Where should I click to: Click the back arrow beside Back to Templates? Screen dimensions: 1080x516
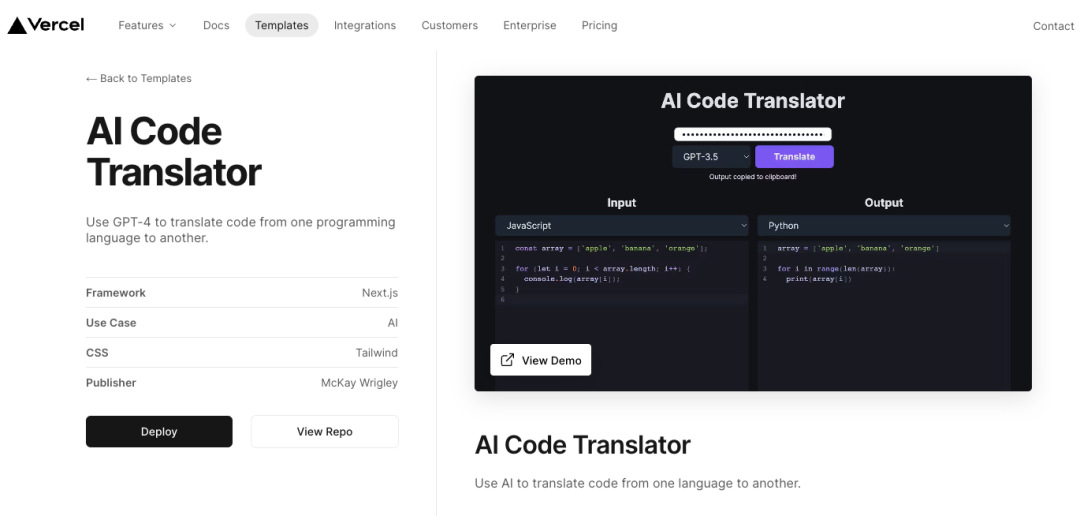click(91, 79)
